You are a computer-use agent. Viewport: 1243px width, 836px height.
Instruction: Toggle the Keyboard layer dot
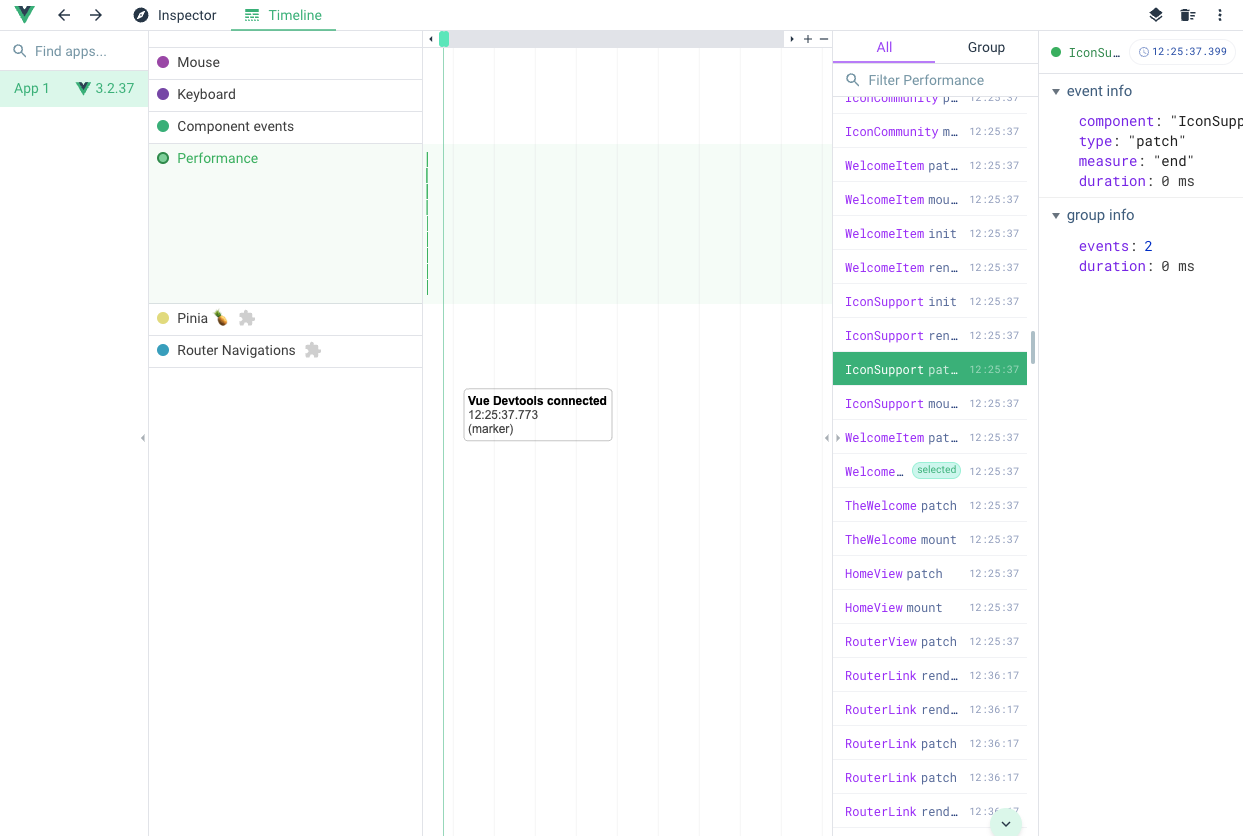coord(163,94)
